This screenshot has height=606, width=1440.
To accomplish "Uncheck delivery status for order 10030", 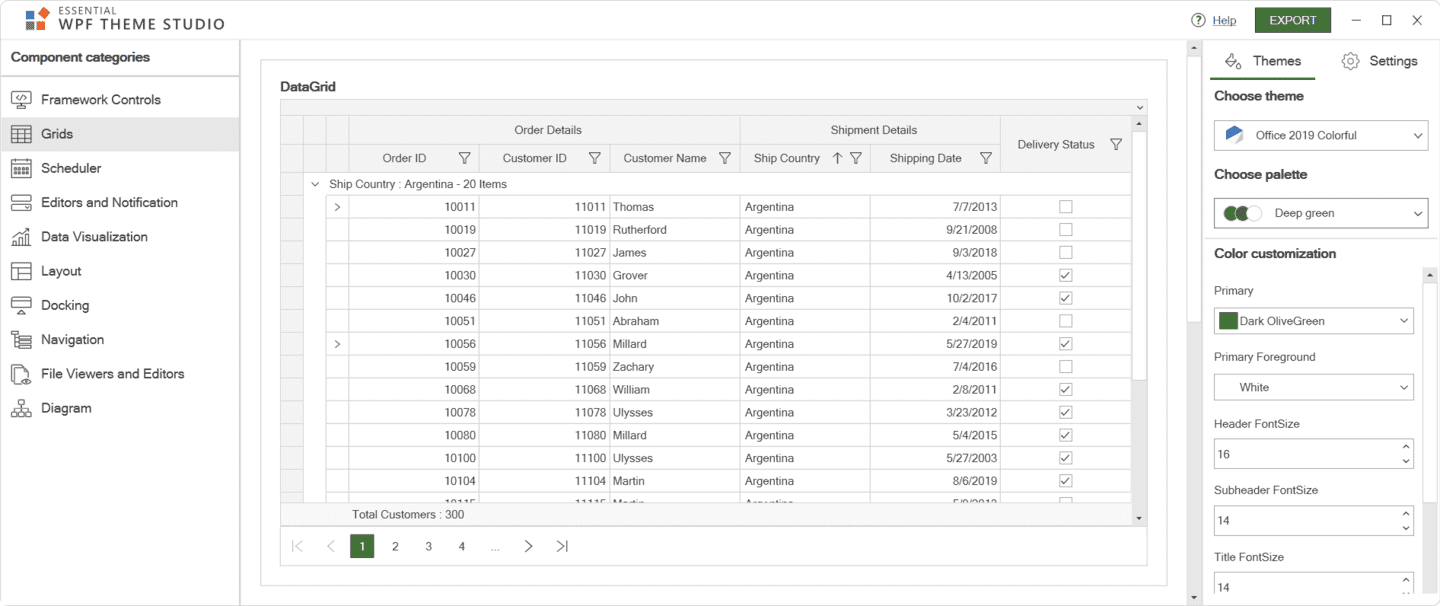I will (1065, 275).
